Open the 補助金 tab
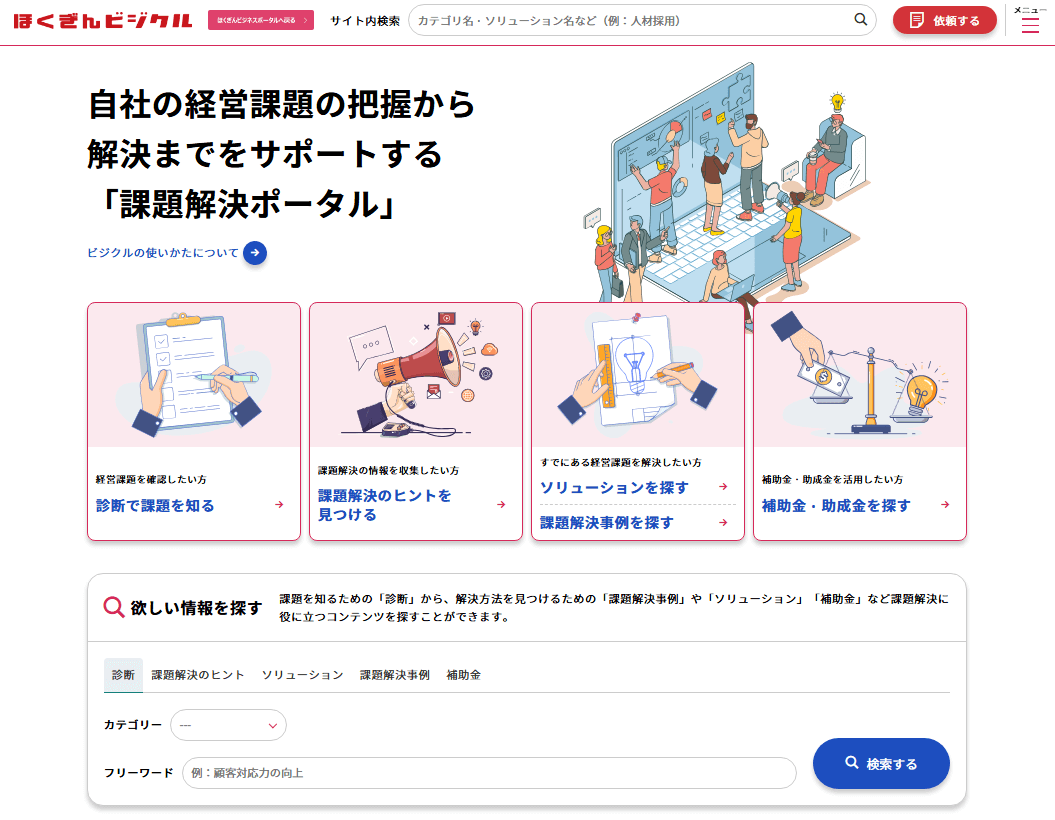The height and width of the screenshot is (820, 1055). (464, 675)
